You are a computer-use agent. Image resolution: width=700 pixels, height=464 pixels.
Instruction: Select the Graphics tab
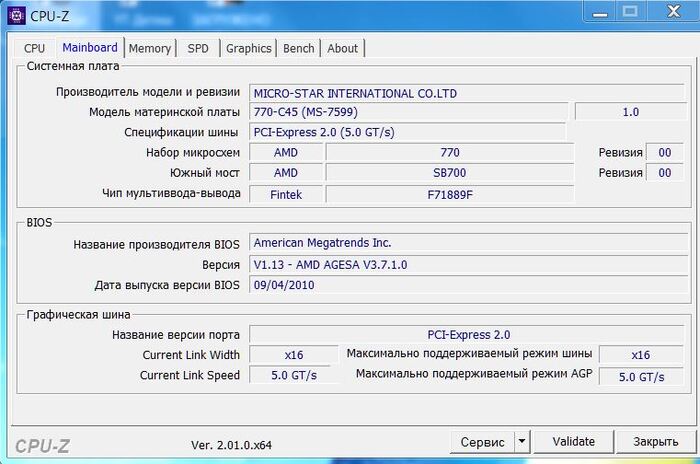tap(248, 48)
